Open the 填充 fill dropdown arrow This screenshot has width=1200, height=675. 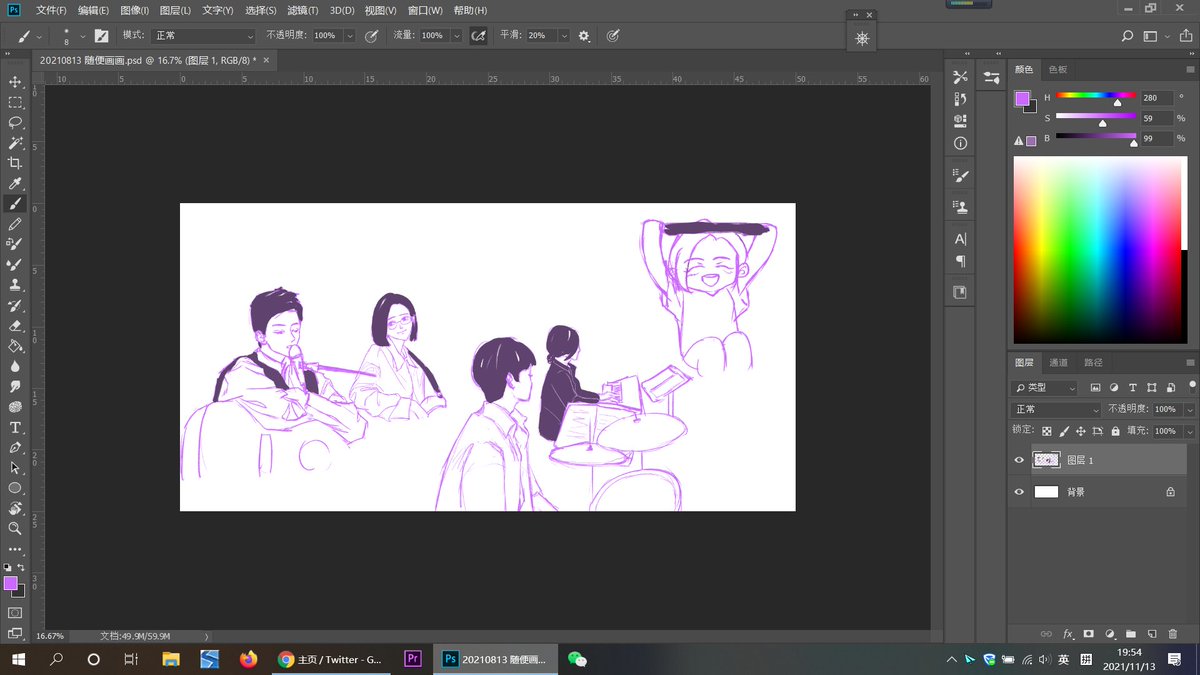1189,431
